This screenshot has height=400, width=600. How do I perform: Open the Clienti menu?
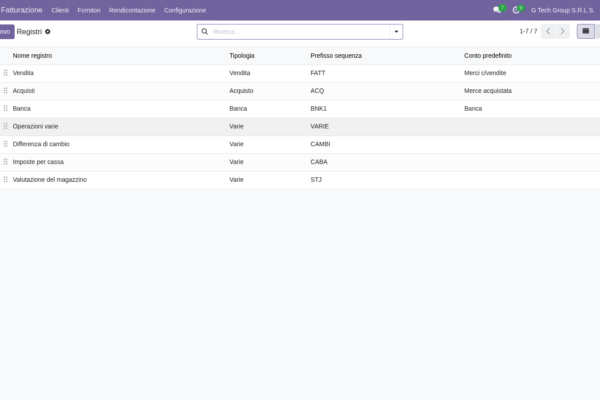(60, 10)
